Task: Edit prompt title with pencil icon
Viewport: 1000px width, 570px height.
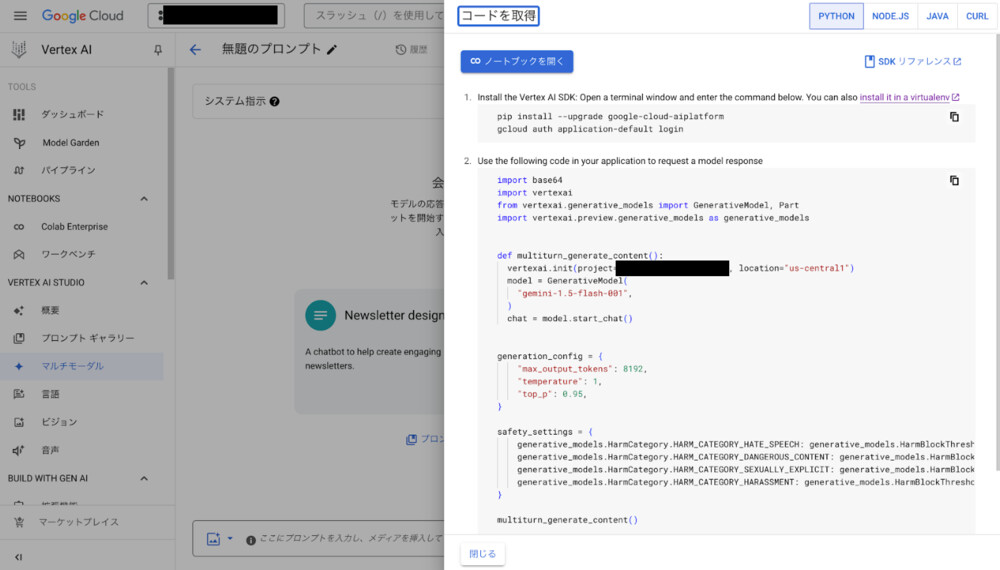Action: click(332, 49)
